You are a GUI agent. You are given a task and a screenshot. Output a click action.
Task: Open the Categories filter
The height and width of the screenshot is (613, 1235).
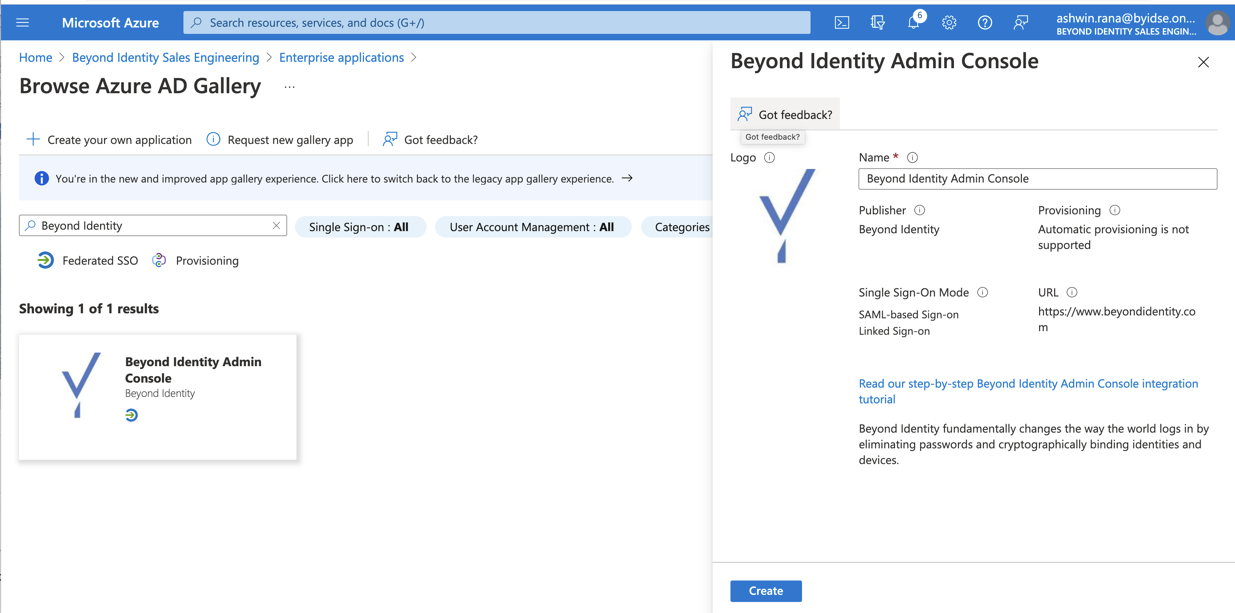[681, 227]
